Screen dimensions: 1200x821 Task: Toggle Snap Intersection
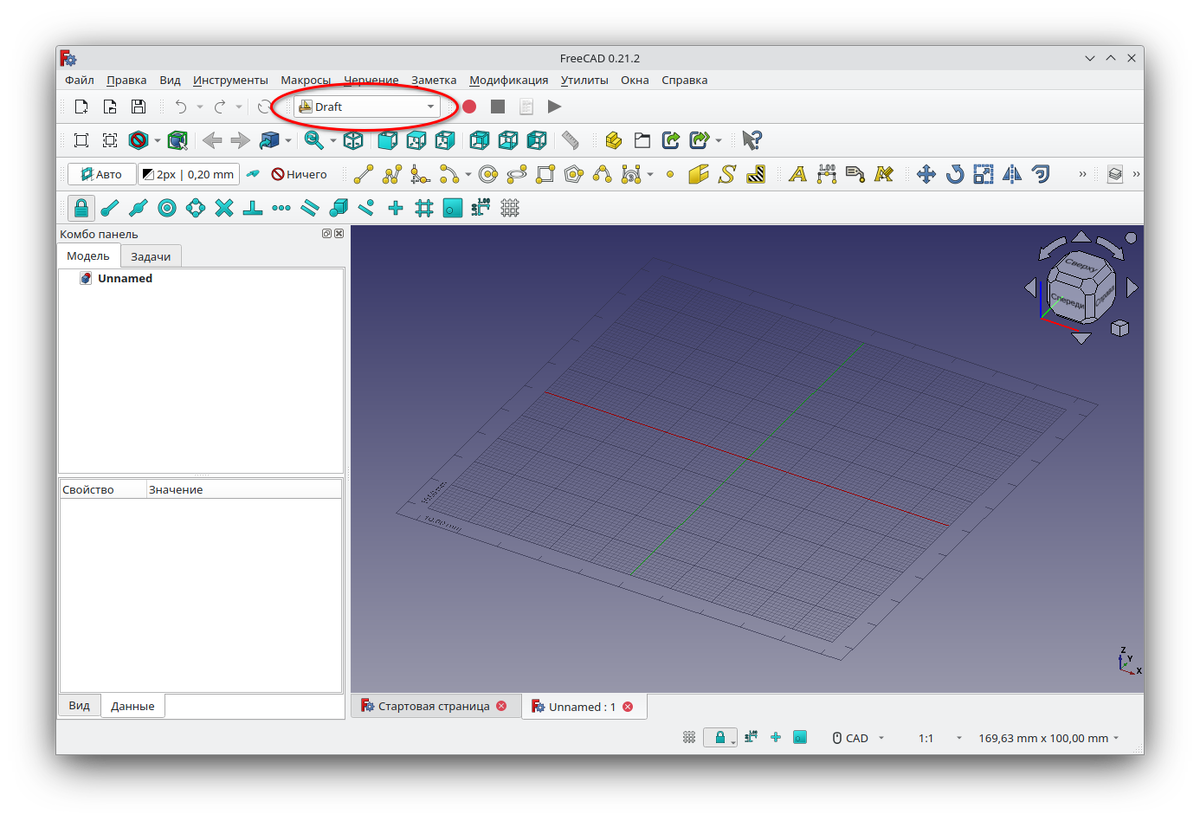[x=224, y=208]
